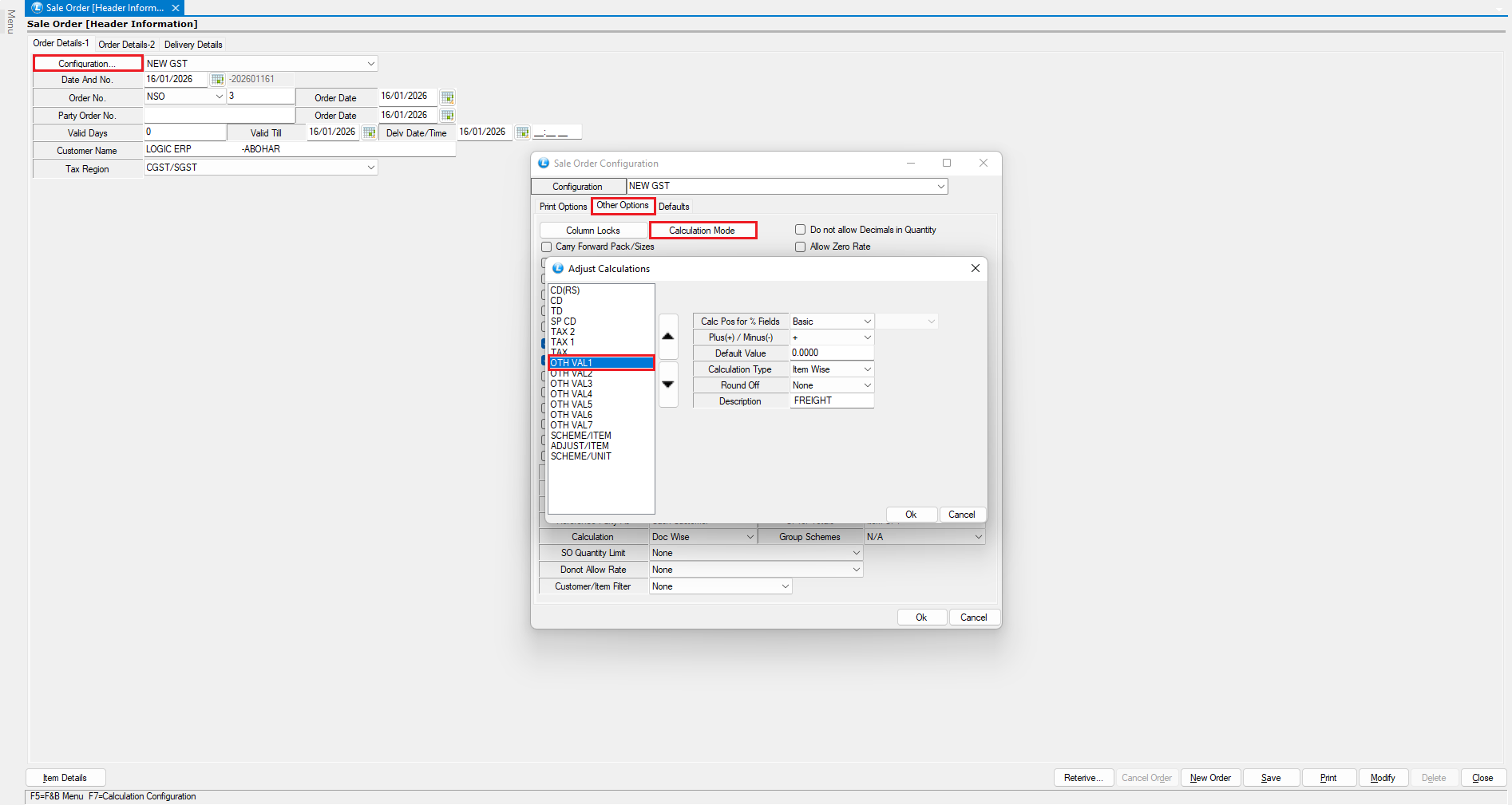Enable Do not allow Decimals in Quantity
1512x805 pixels.
click(x=800, y=230)
